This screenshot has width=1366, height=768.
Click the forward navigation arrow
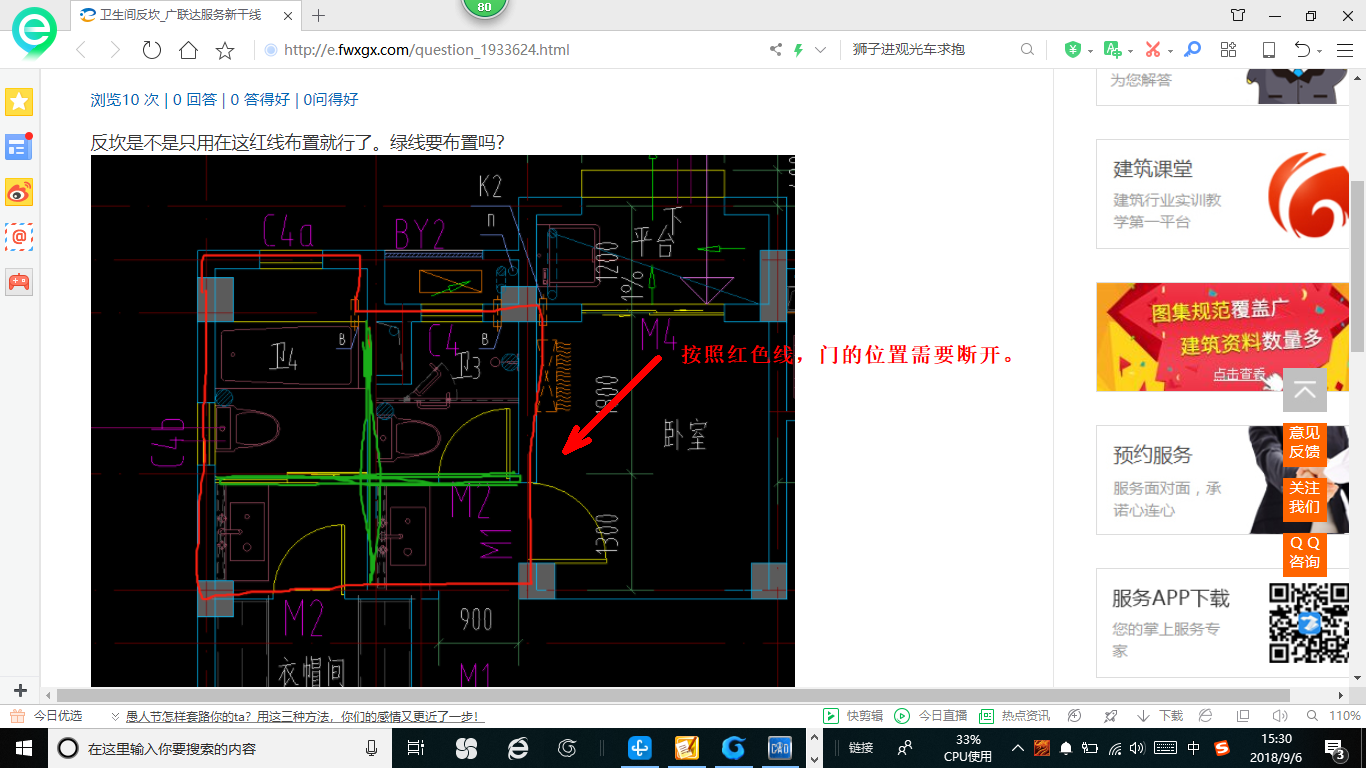115,50
